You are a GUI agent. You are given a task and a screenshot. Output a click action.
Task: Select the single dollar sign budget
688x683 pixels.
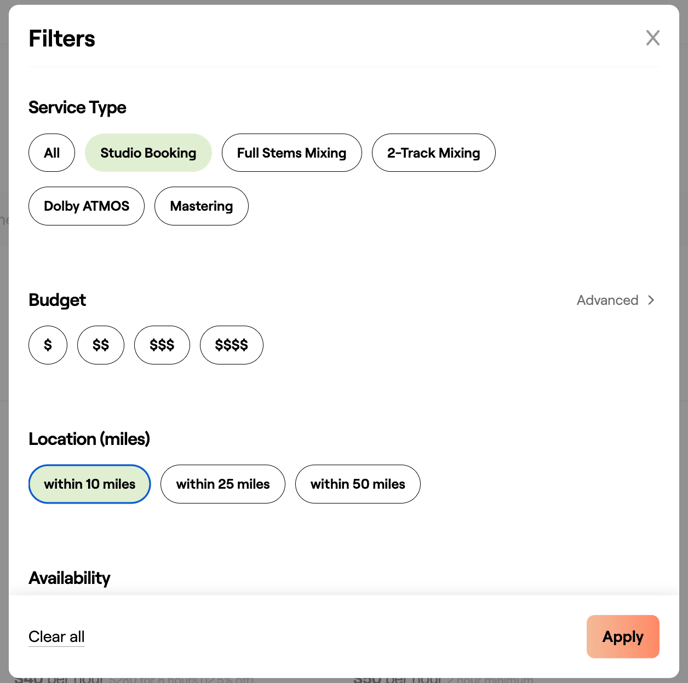click(48, 345)
